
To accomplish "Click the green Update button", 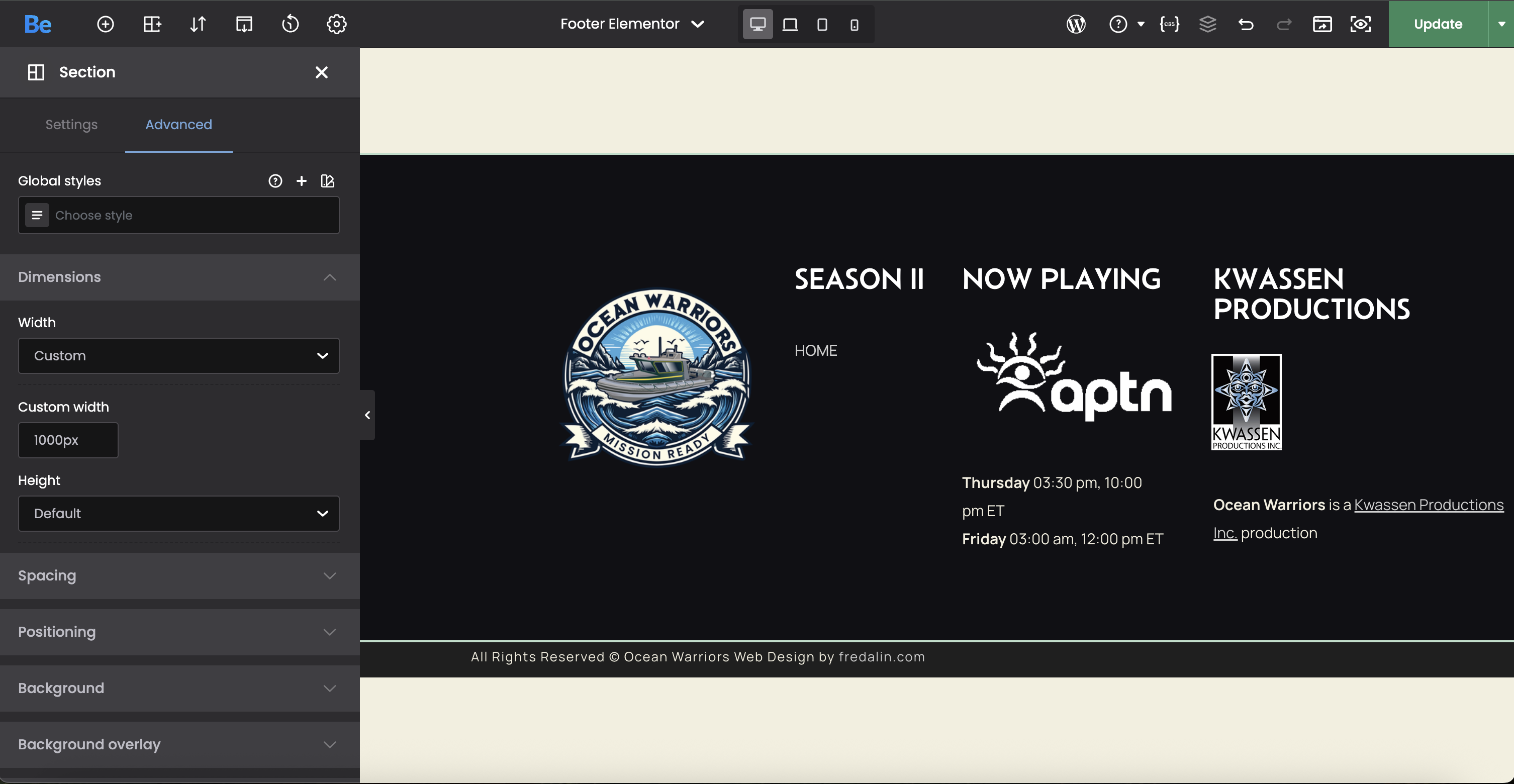I will 1437,24.
